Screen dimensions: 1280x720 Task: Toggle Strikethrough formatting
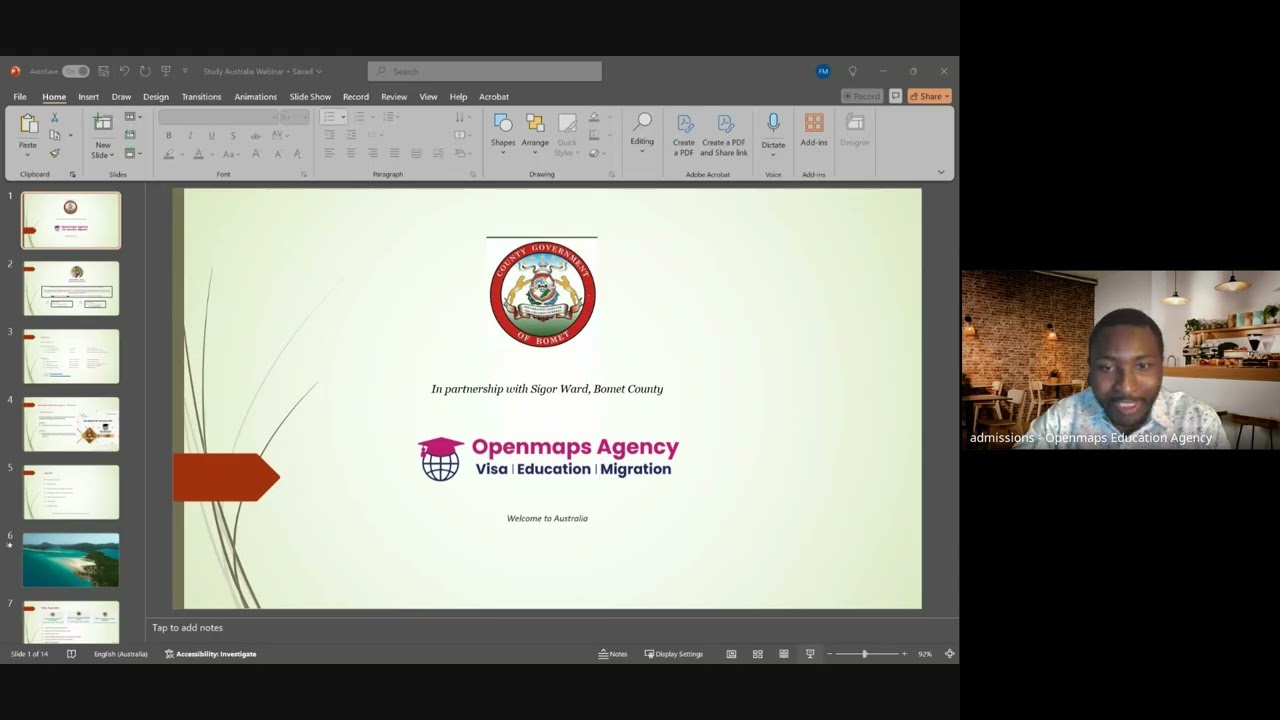tap(254, 135)
